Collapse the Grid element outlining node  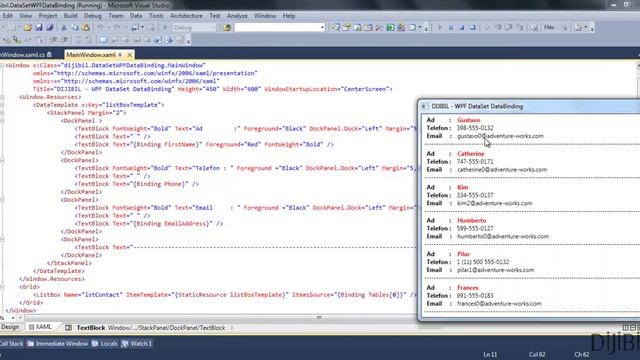(2, 287)
